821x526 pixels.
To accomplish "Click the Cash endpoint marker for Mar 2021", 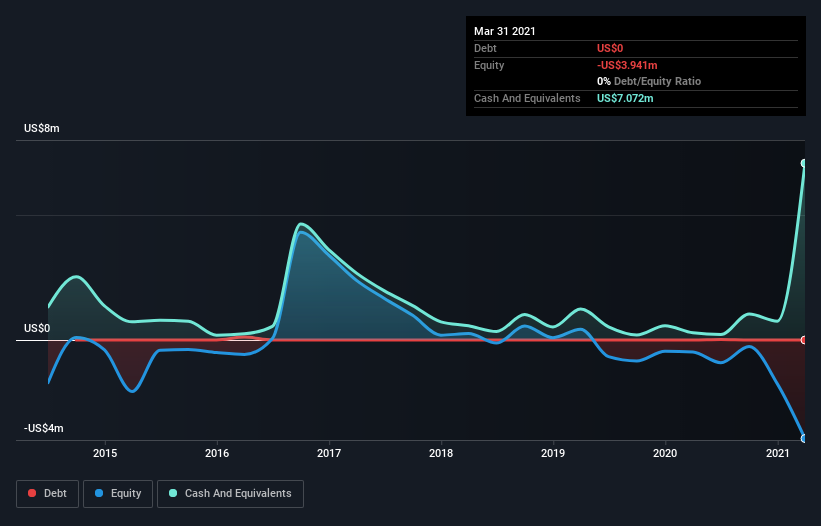I will coord(804,163).
